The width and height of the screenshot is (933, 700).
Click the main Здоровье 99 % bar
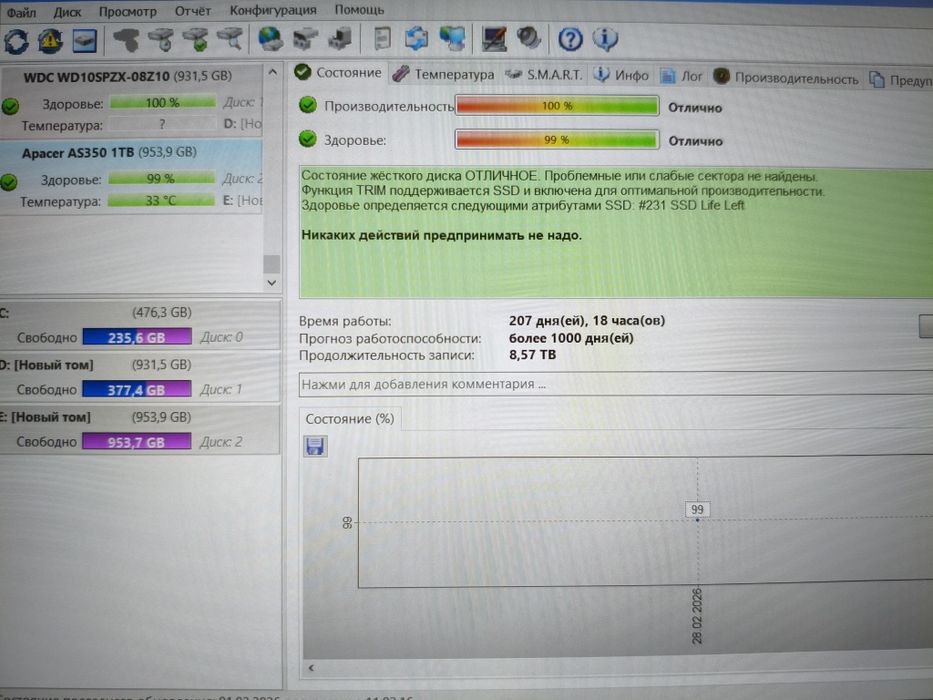pyautogui.click(x=557, y=140)
